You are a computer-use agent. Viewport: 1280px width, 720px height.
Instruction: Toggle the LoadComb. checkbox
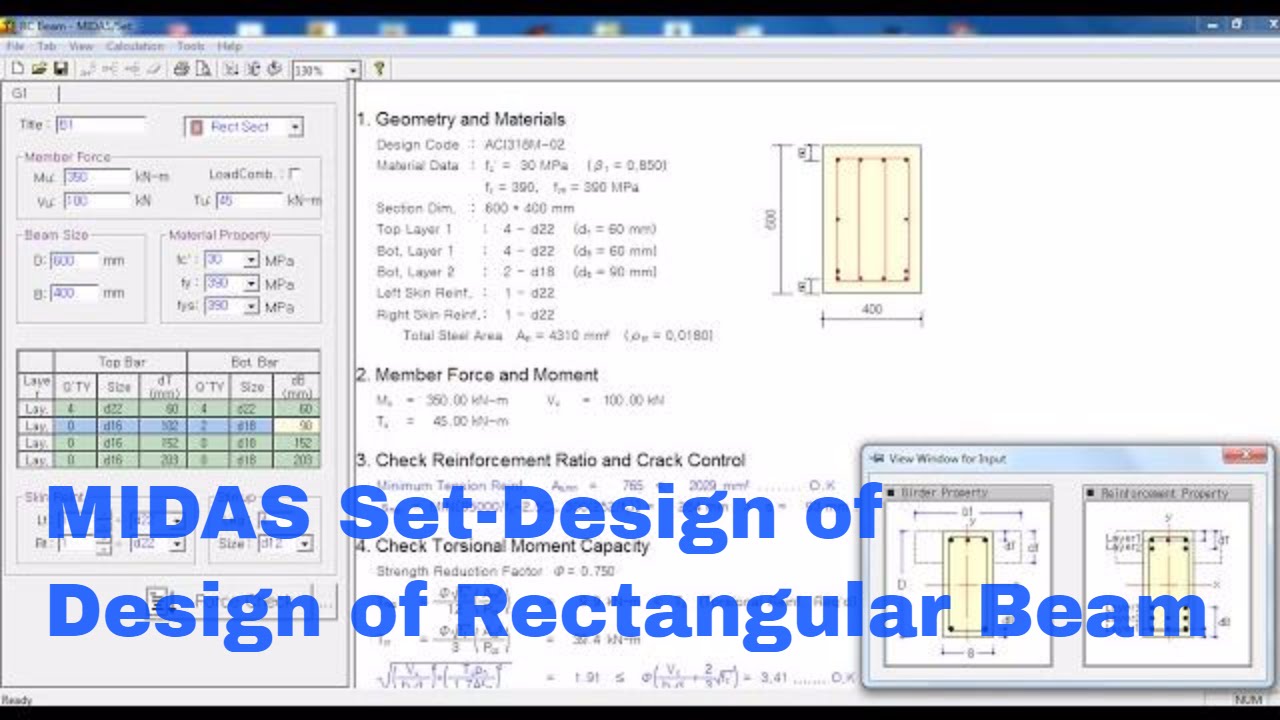coord(294,174)
